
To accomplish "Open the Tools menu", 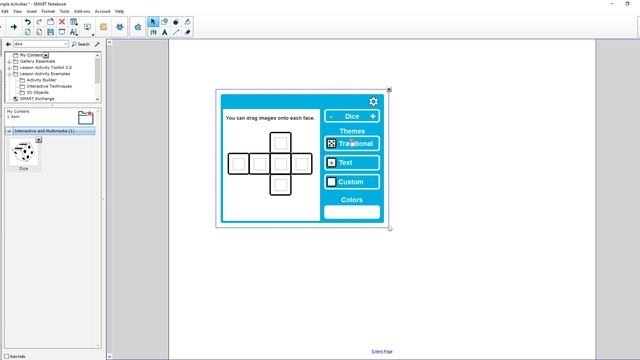I will coord(64,11).
